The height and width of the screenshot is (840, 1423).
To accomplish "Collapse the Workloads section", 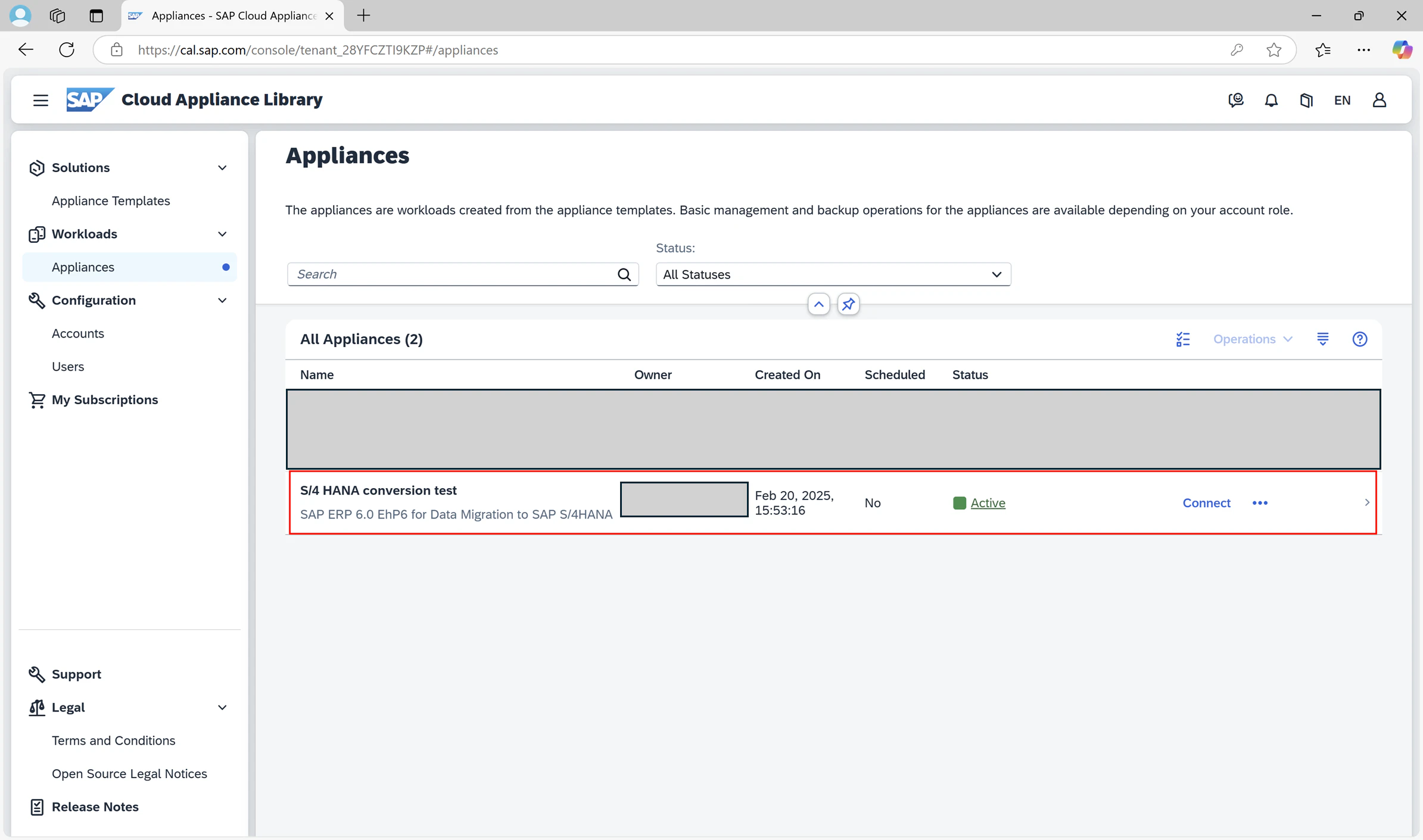I will coord(222,234).
